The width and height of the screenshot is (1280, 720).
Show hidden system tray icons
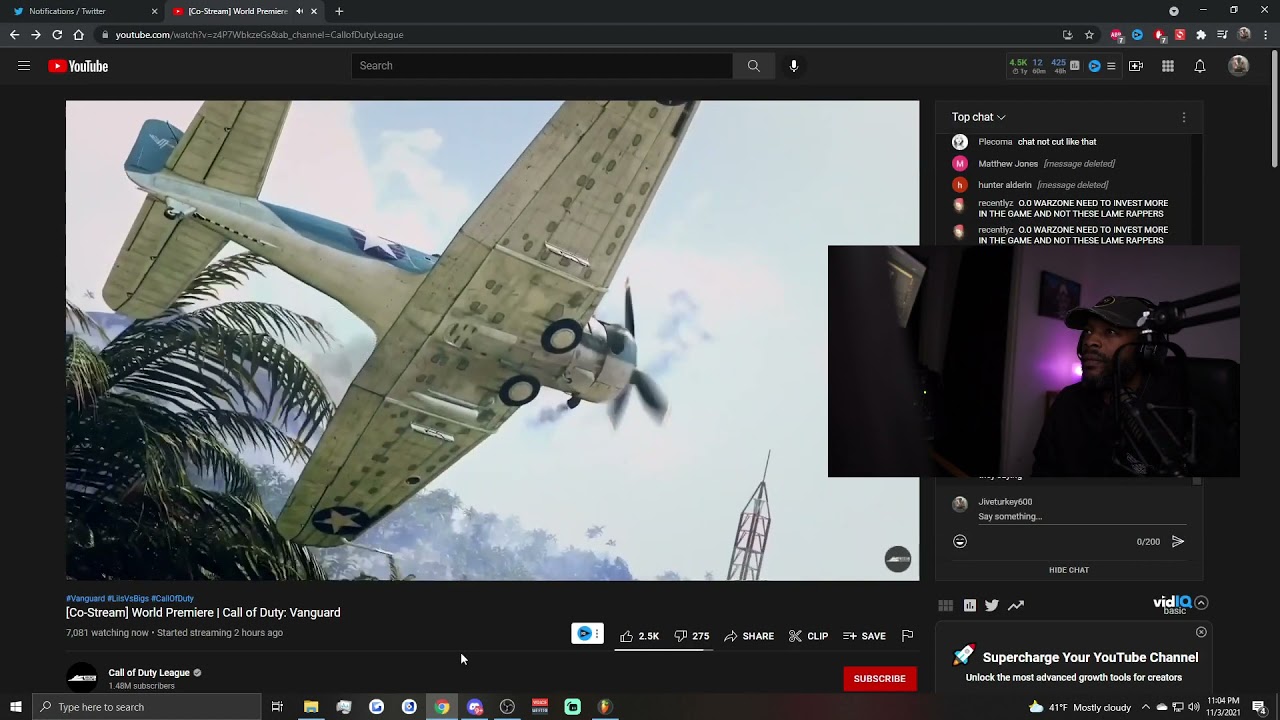pos(1145,707)
